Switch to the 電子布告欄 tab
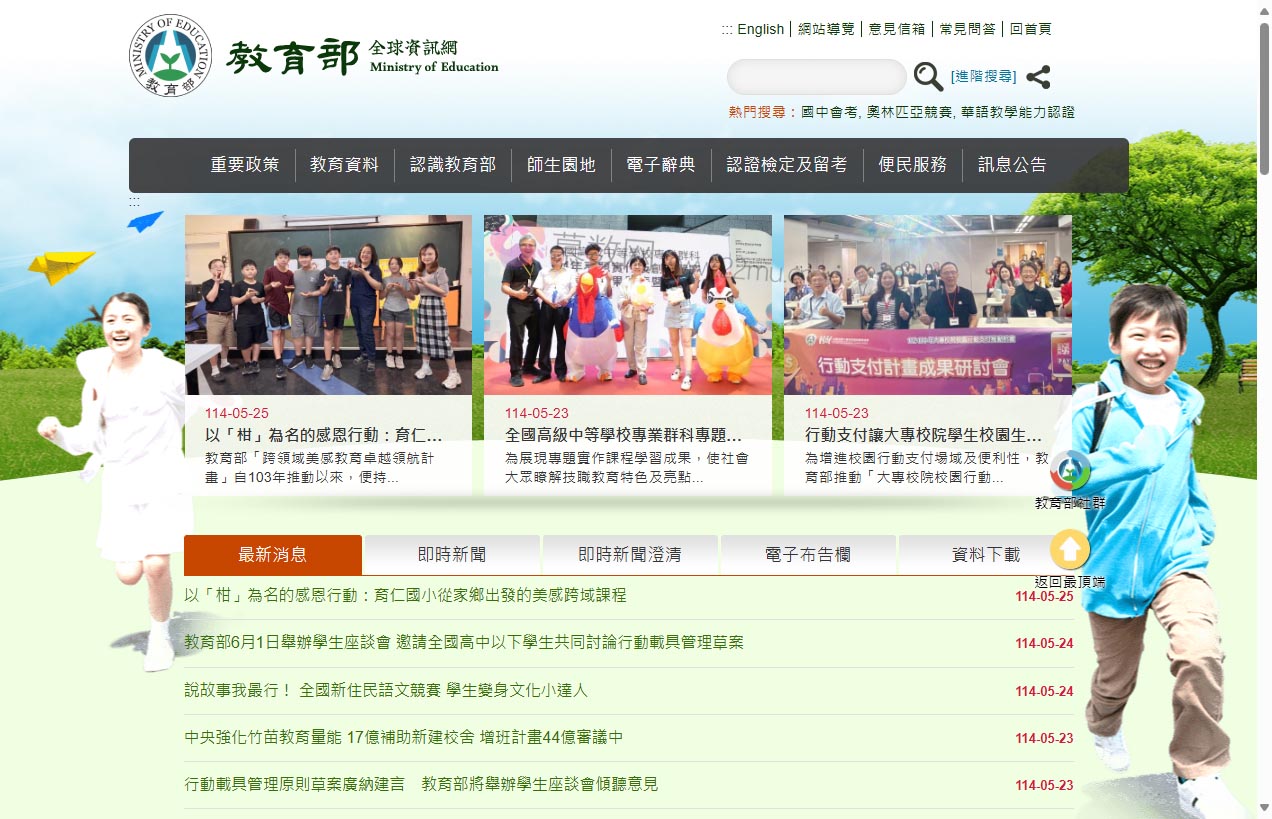Image resolution: width=1272 pixels, height=819 pixels. point(806,554)
